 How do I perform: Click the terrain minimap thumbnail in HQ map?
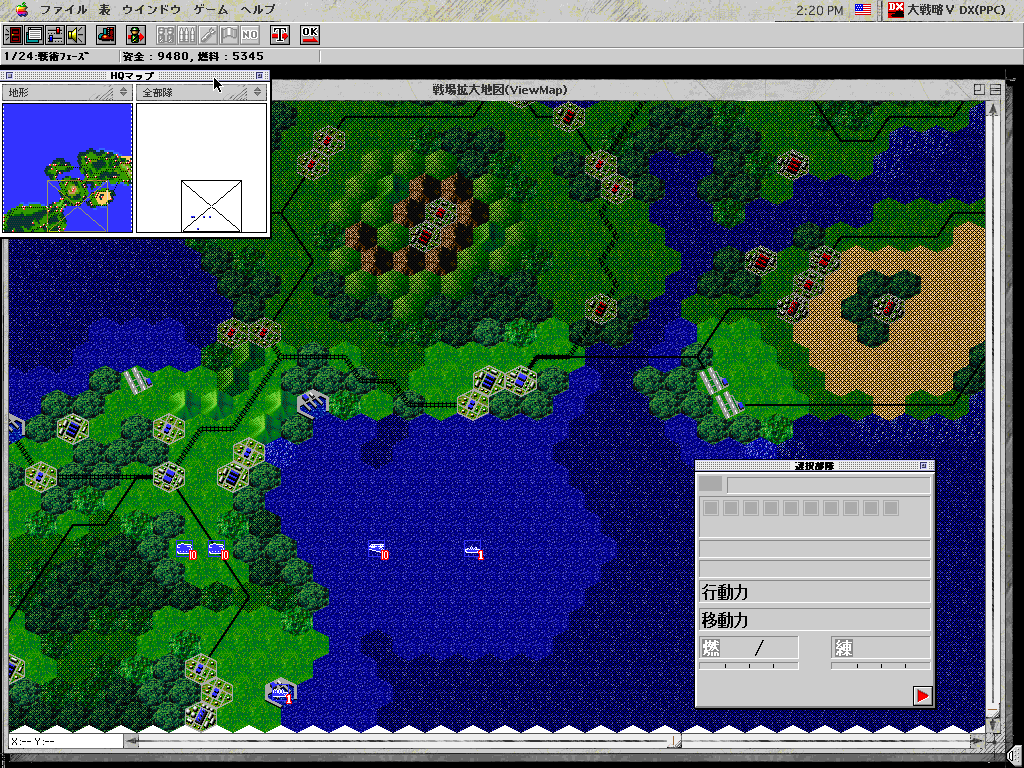tap(67, 168)
